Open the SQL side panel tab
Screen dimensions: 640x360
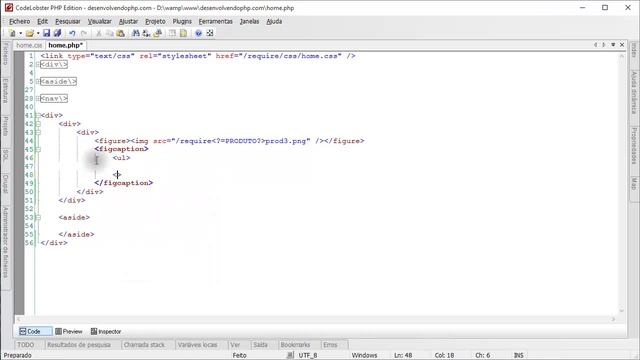tap(5, 156)
